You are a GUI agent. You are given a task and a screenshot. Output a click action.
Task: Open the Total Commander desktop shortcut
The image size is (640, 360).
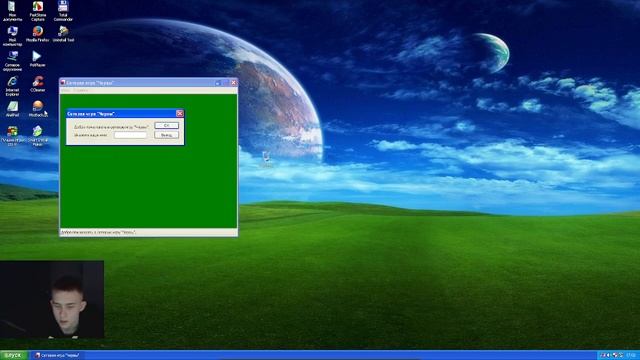pos(63,11)
